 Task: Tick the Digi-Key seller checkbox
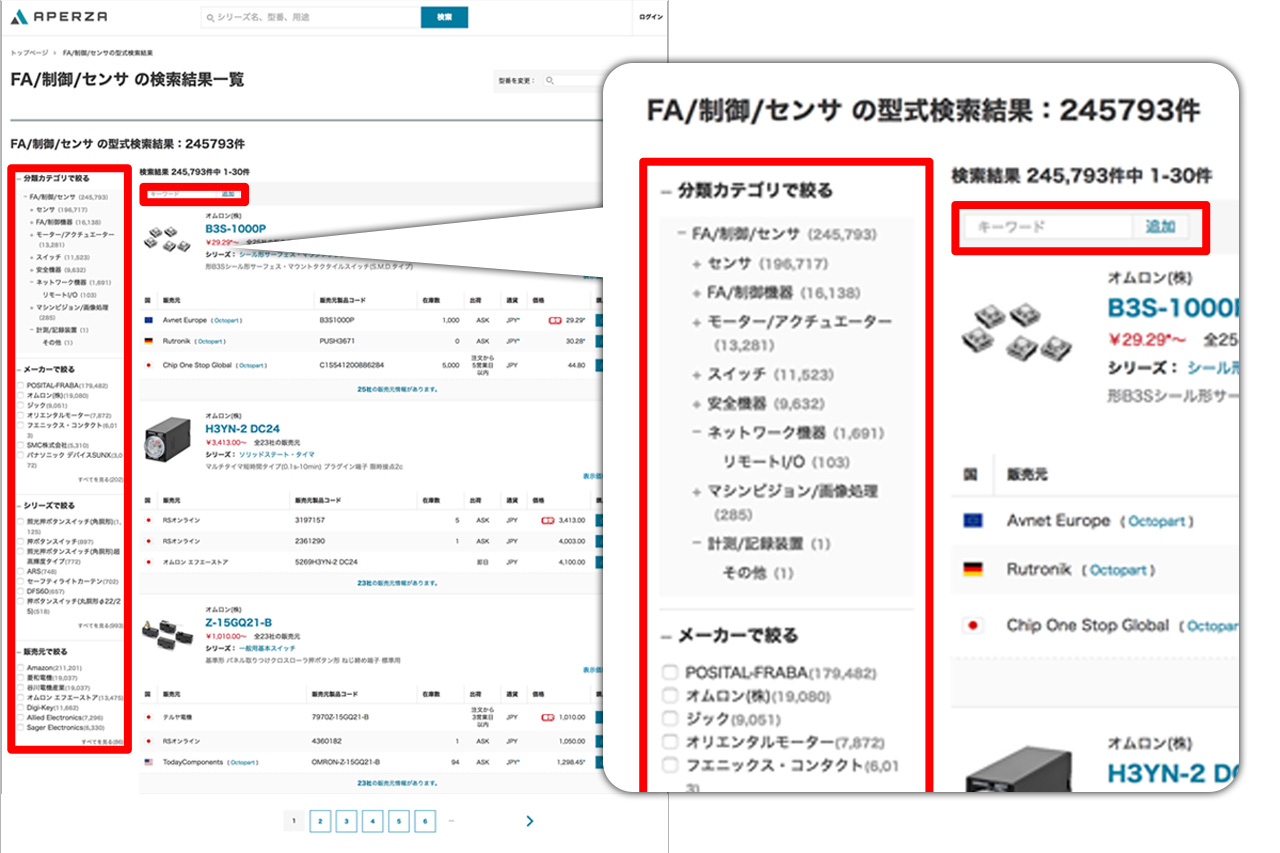22,707
